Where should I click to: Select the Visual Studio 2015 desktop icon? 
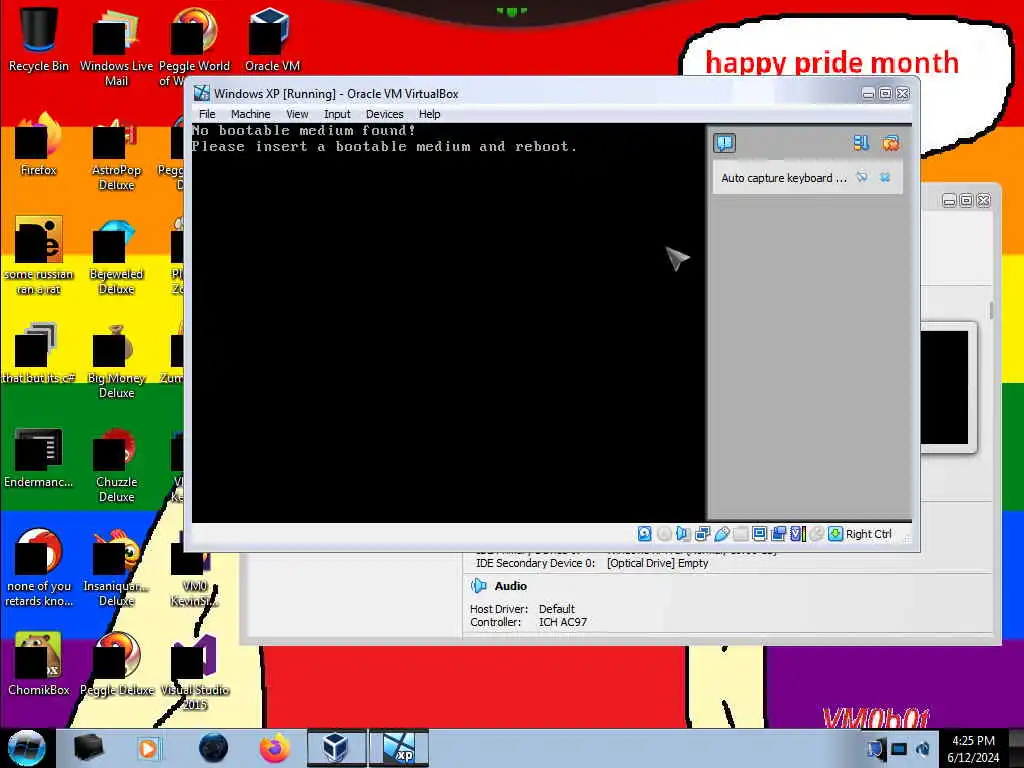tap(194, 673)
